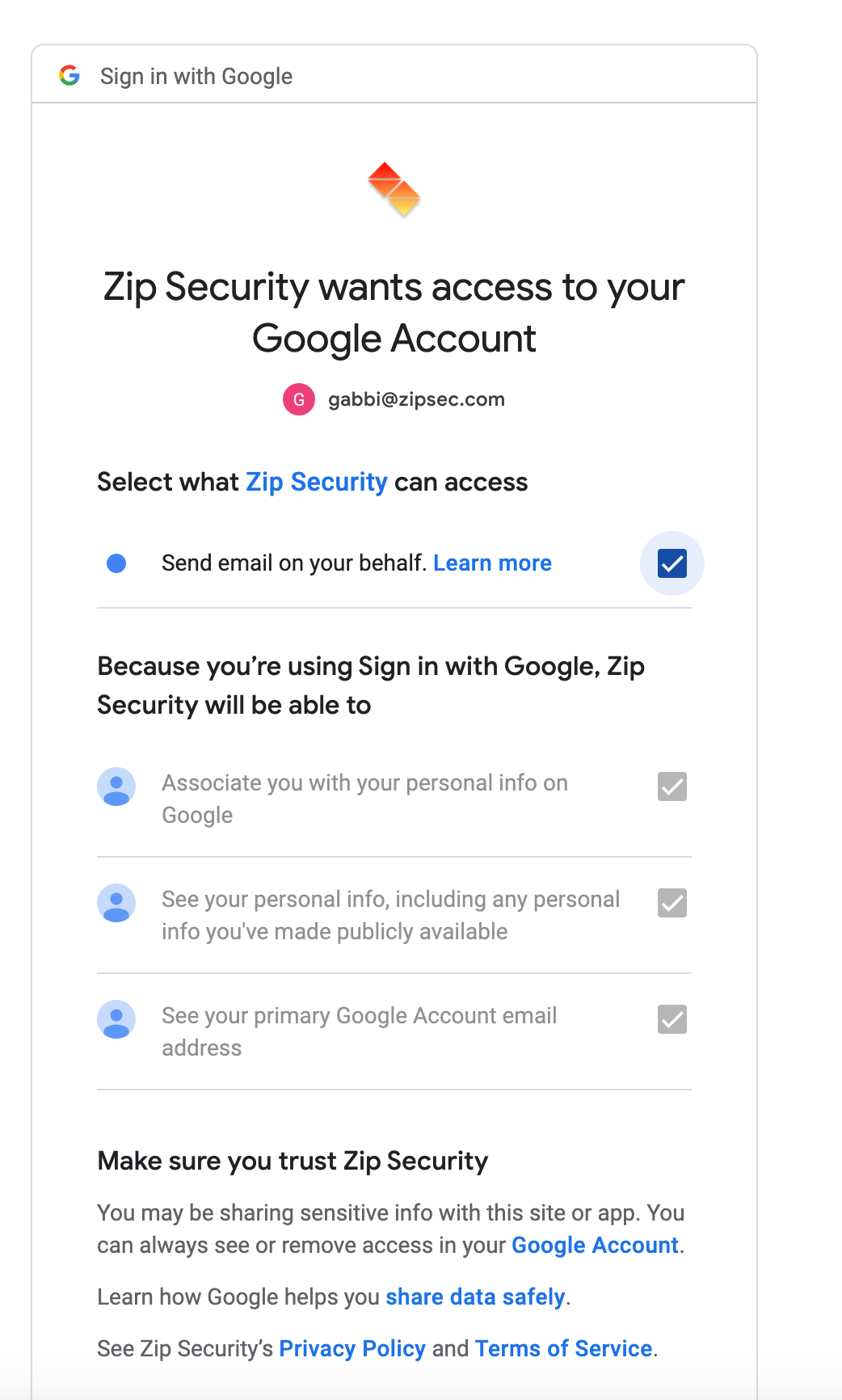Viewport: 842px width, 1400px height.
Task: Click person icon next to Associate you
Action: [x=116, y=786]
